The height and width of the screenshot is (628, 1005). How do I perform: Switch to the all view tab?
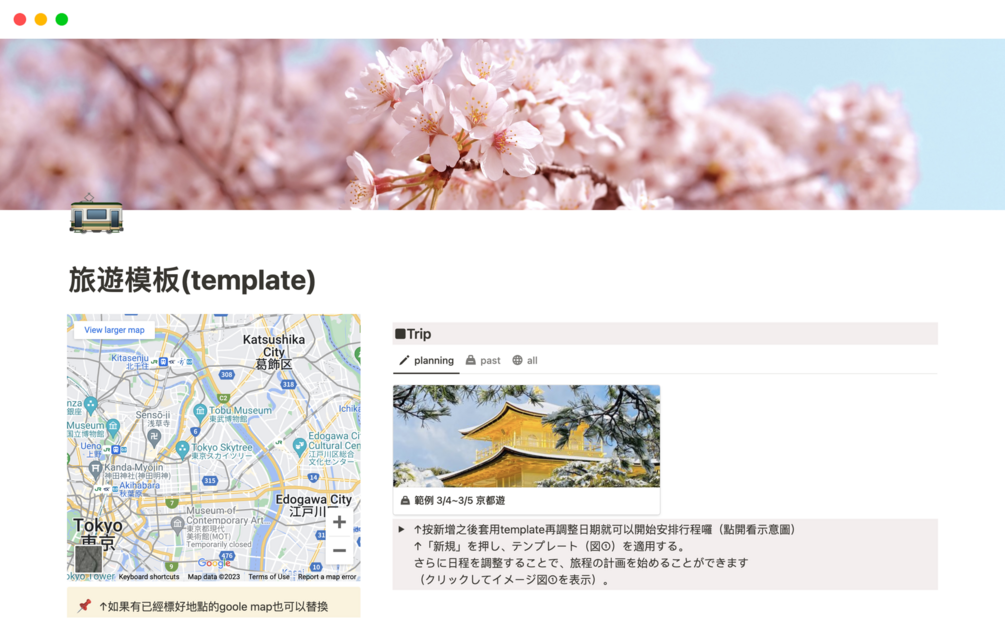525,361
